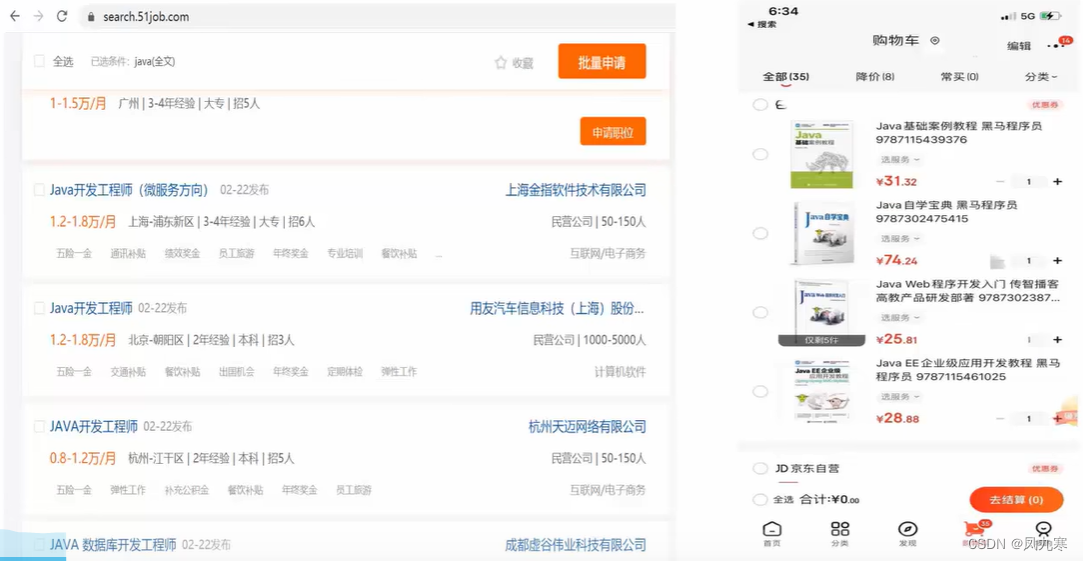Open 选服务 dropdown for Java Web程序开发入门
Image resolution: width=1083 pixels, height=561 pixels.
899,318
